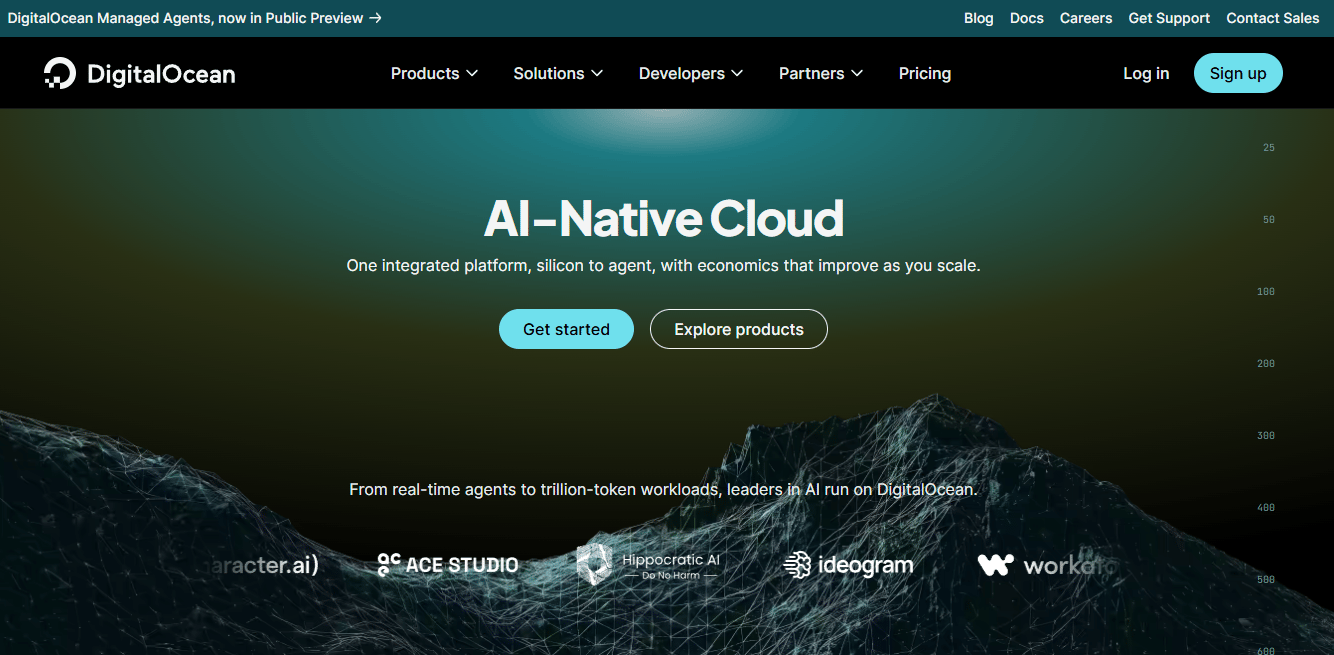Follow the Get Support link
The width and height of the screenshot is (1334, 655).
1169,18
